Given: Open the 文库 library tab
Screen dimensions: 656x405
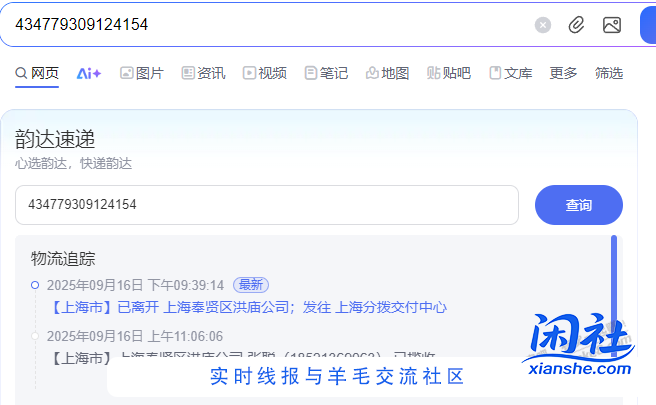Looking at the screenshot, I should pos(510,73).
